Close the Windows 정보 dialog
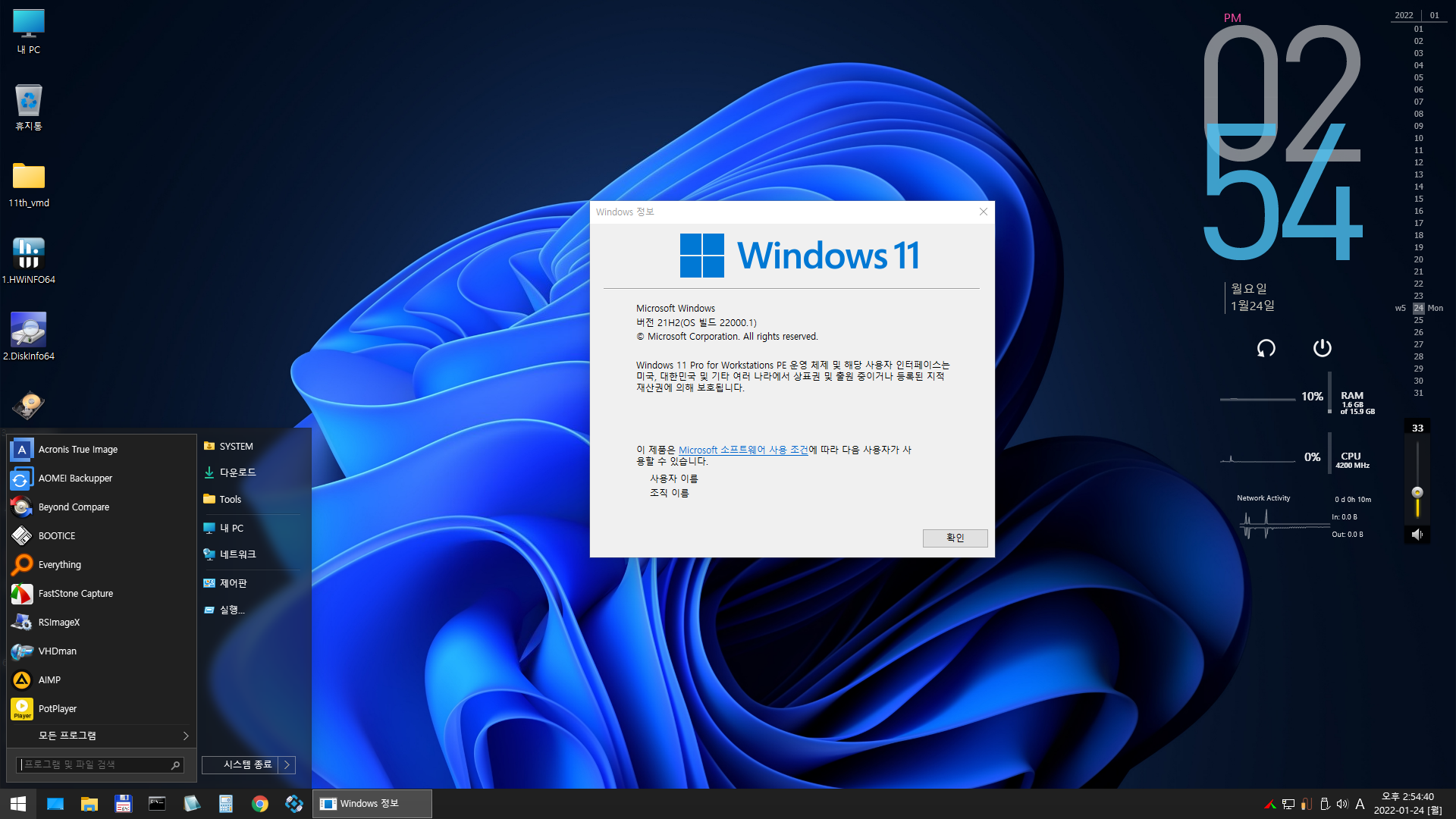The height and width of the screenshot is (819, 1456). [x=983, y=212]
